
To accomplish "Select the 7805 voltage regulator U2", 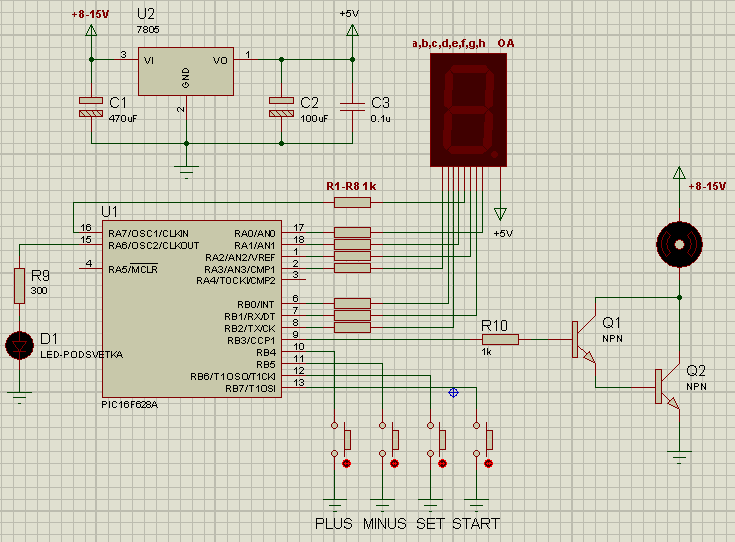I will [186, 70].
